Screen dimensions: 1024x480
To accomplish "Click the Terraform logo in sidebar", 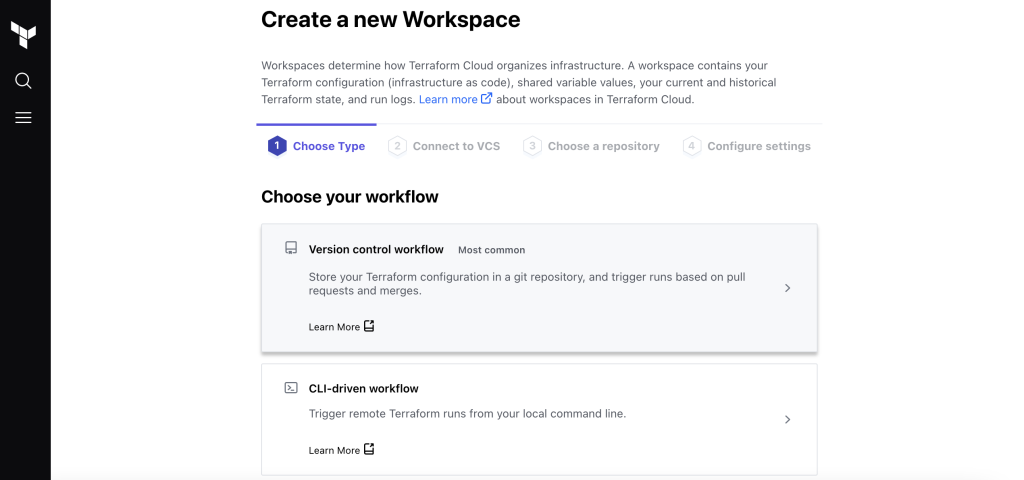I will 23,35.
